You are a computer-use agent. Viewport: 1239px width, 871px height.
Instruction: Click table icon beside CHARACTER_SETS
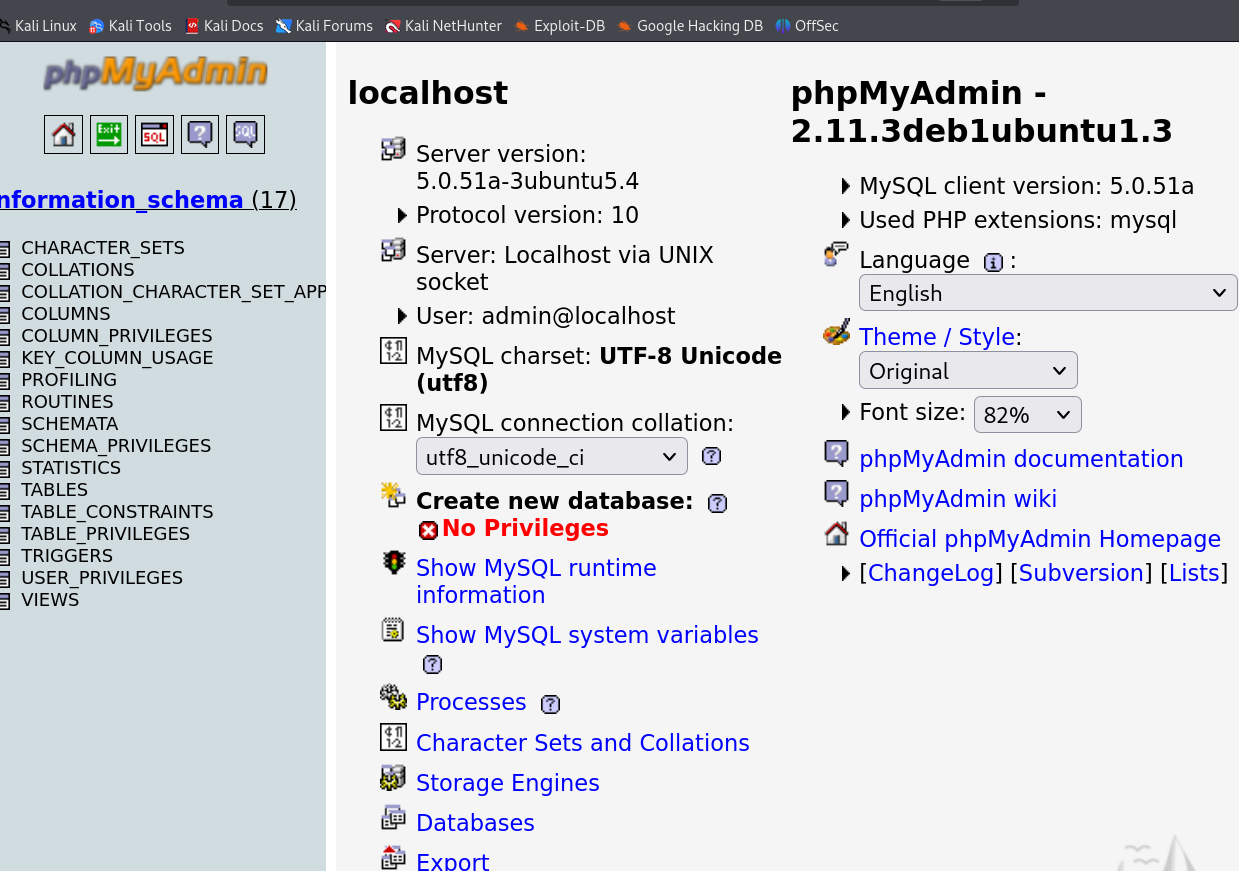(5, 248)
